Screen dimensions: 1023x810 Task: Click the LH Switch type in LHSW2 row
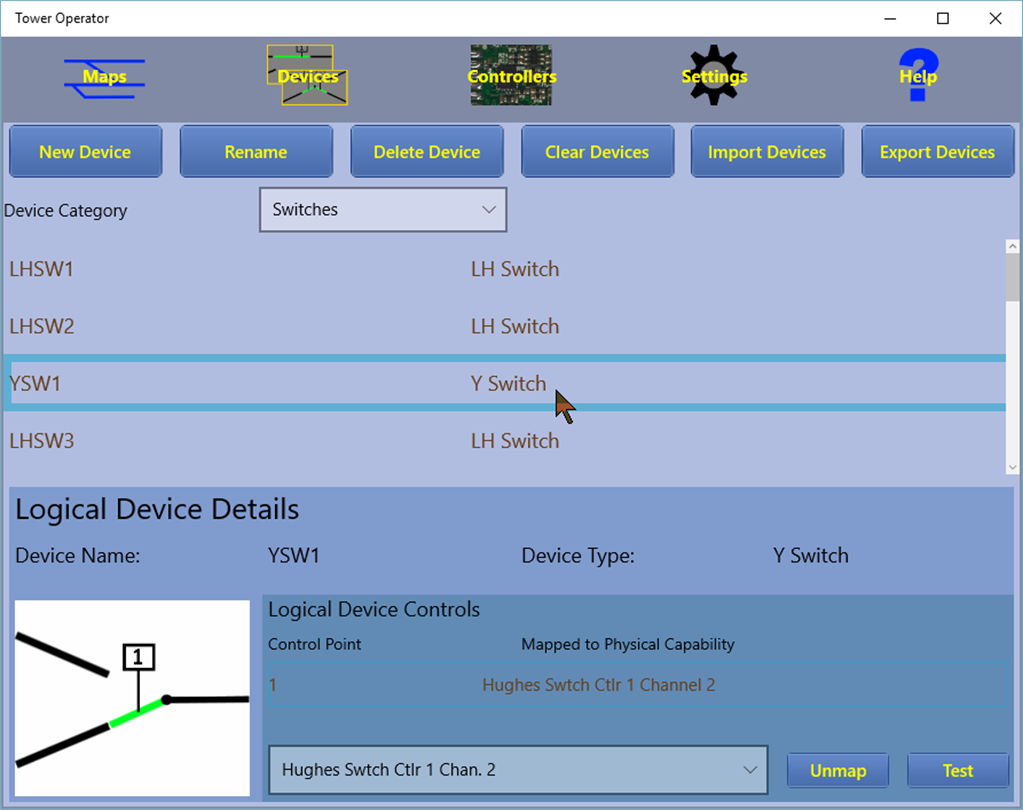coord(515,326)
